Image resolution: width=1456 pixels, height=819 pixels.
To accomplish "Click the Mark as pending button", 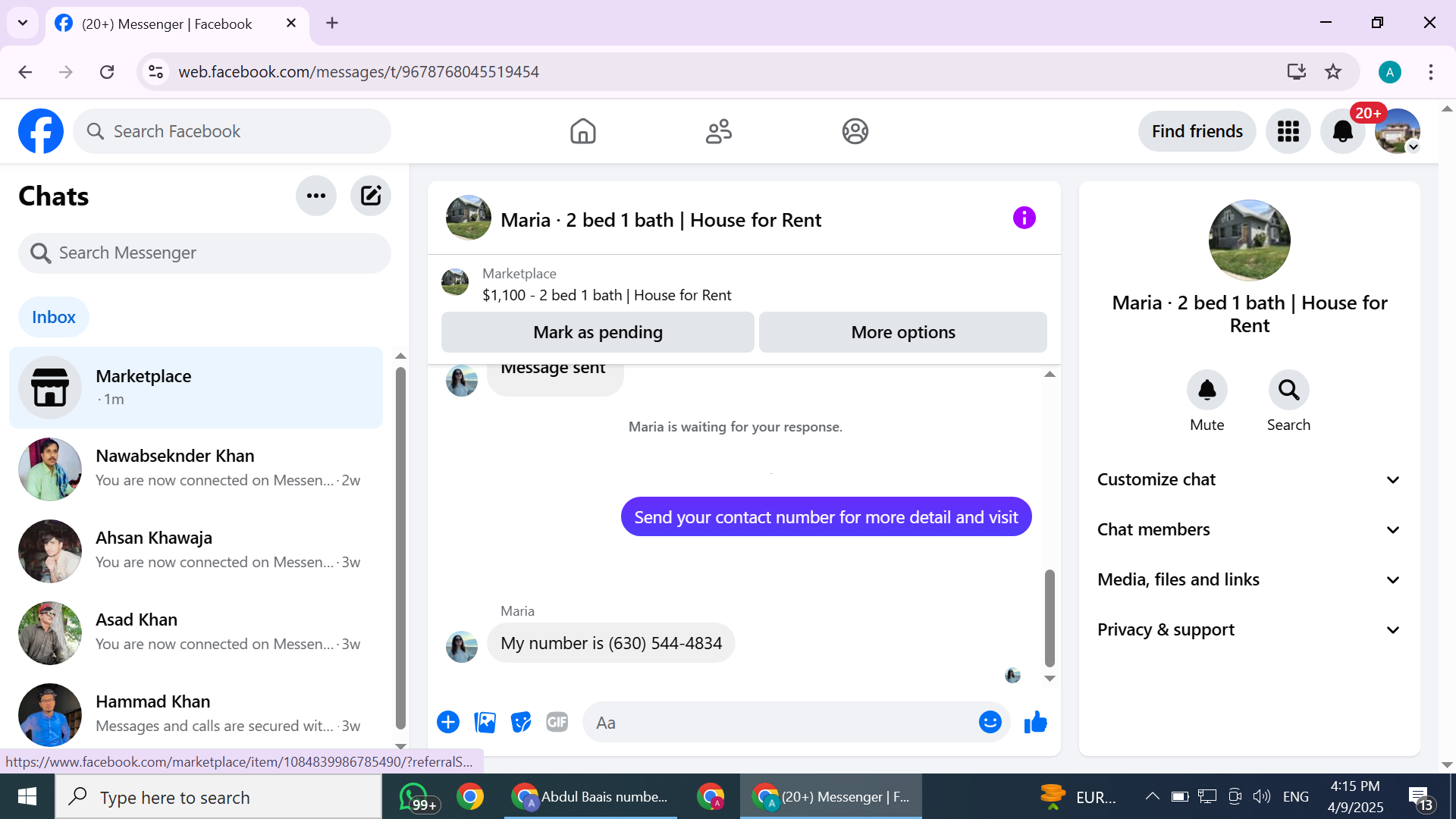I will [x=598, y=332].
